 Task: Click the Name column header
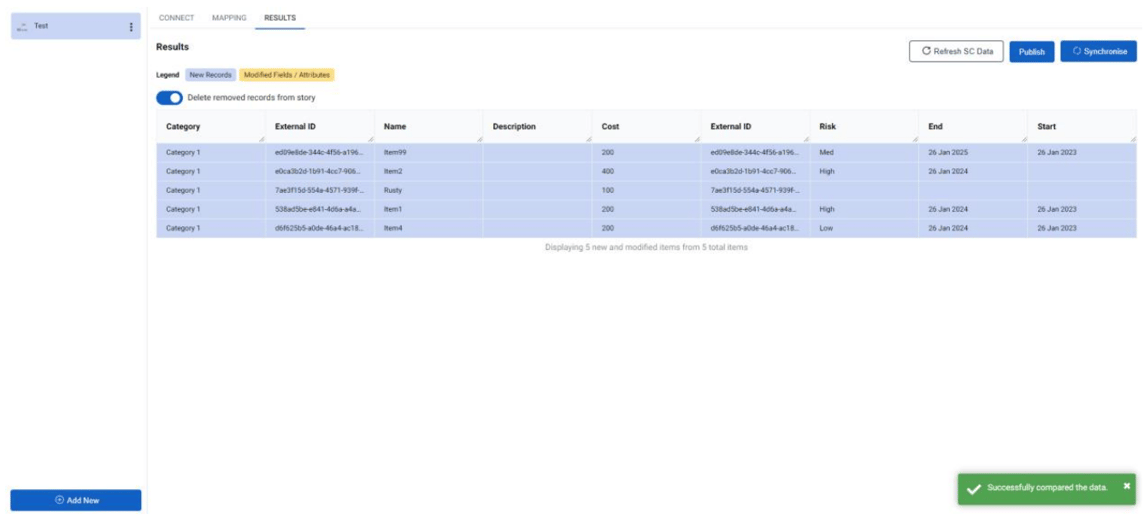395,127
